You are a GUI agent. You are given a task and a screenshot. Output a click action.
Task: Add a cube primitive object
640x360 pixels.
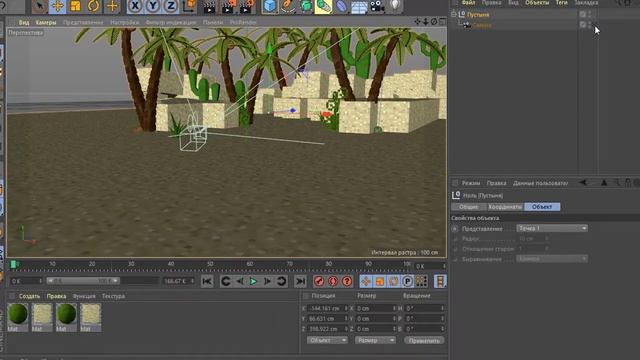click(270, 6)
